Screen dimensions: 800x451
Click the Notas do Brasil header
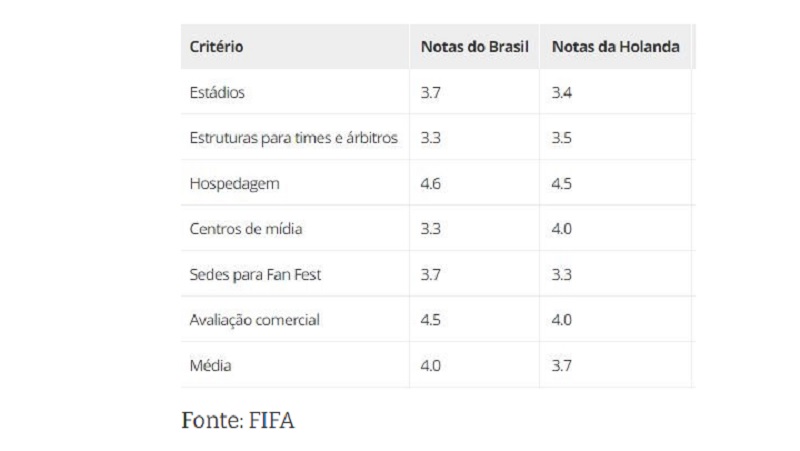click(x=474, y=47)
